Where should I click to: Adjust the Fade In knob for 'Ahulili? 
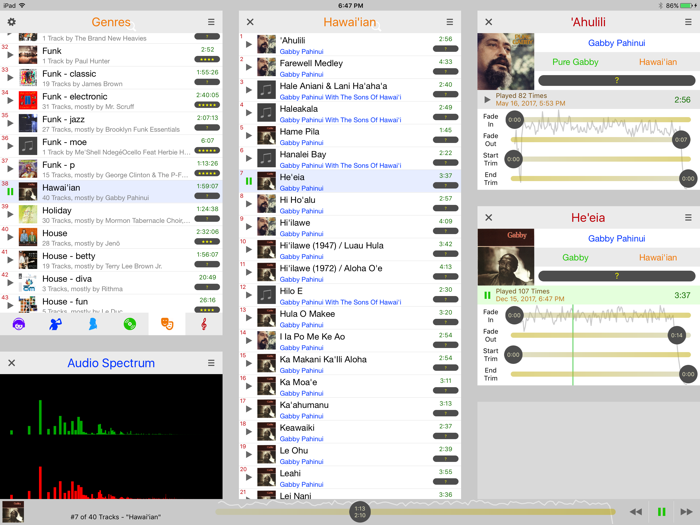[x=514, y=120]
